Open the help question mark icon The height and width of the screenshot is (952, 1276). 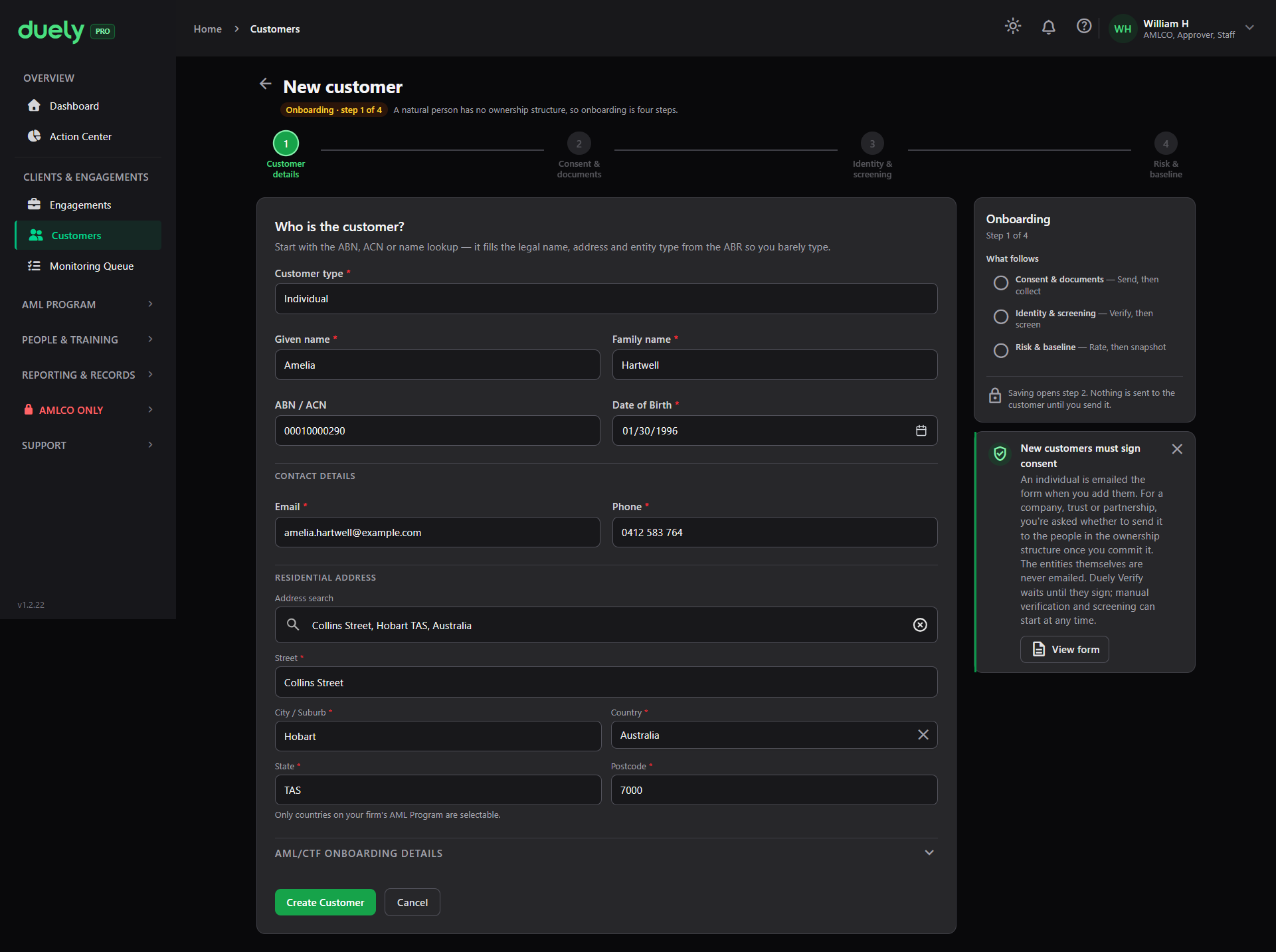(1084, 26)
